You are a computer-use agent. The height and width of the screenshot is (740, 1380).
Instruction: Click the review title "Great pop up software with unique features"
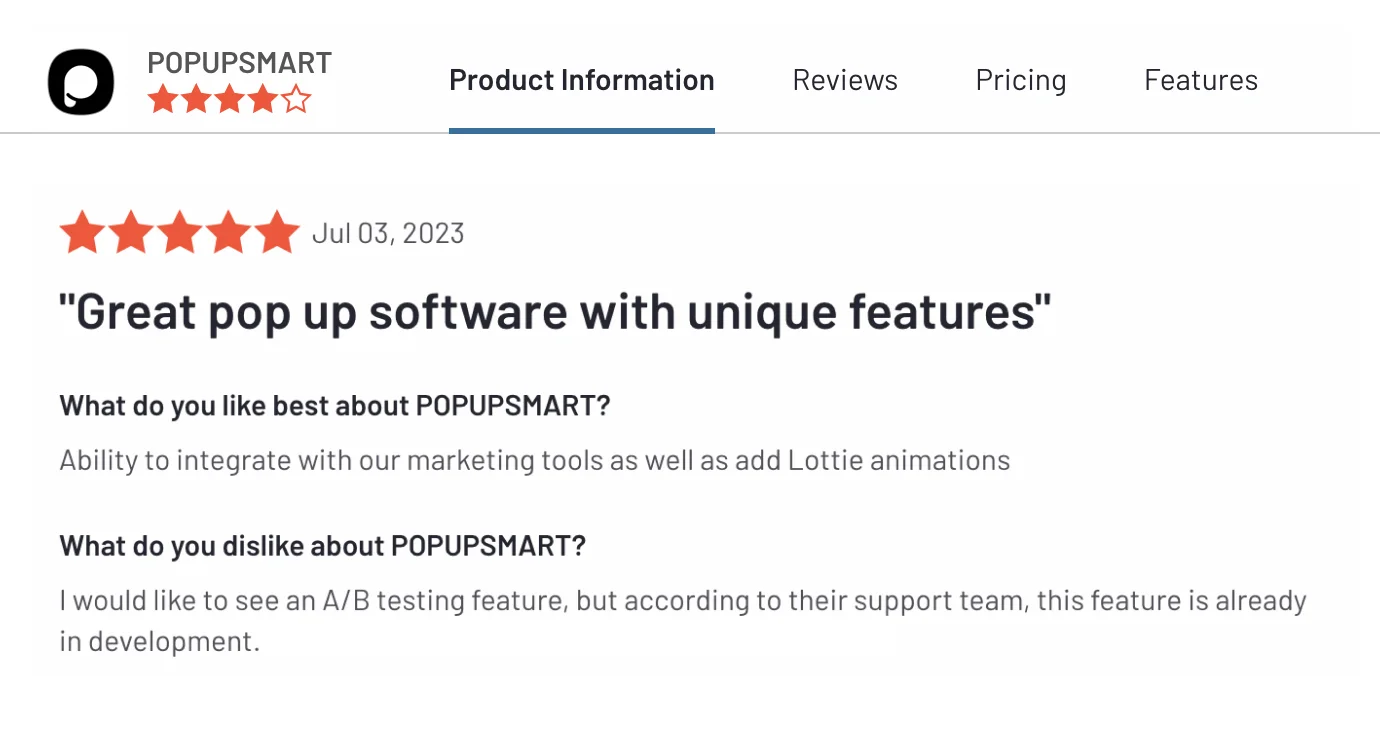coord(556,312)
